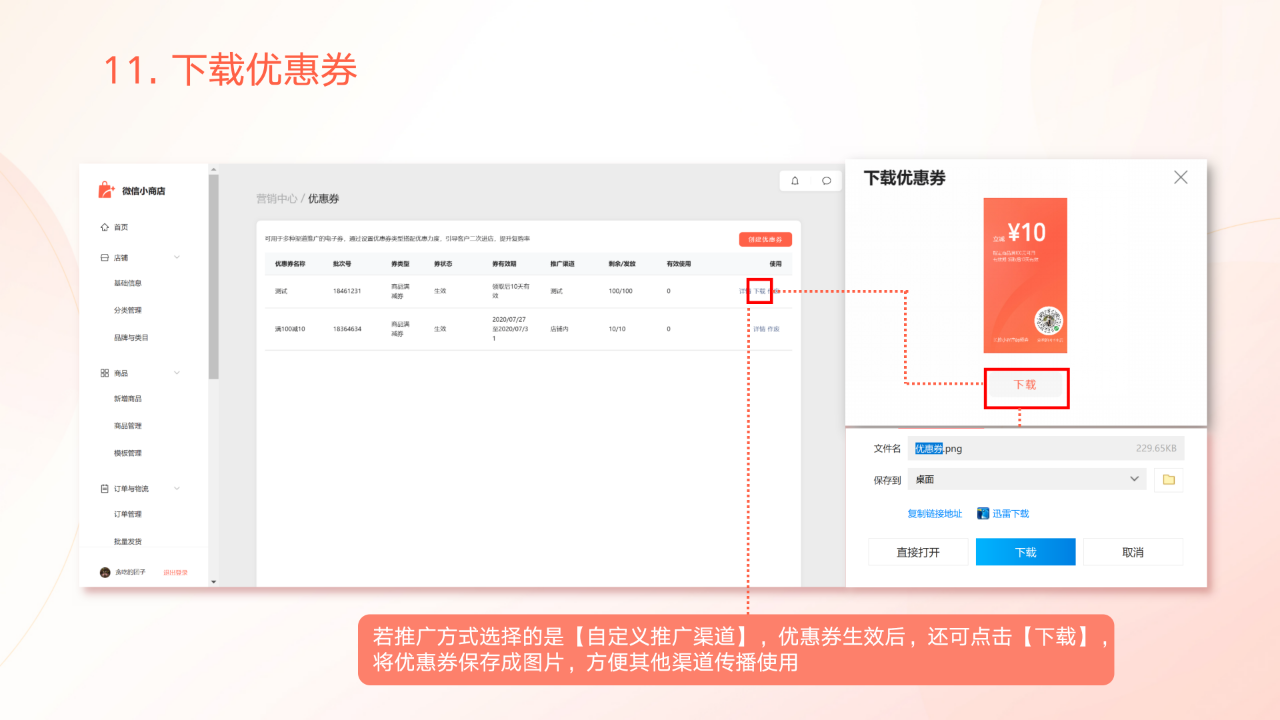Viewport: 1280px width, 720px height.
Task: Open 模板管理 in the sidebar
Action: pyautogui.click(x=128, y=453)
